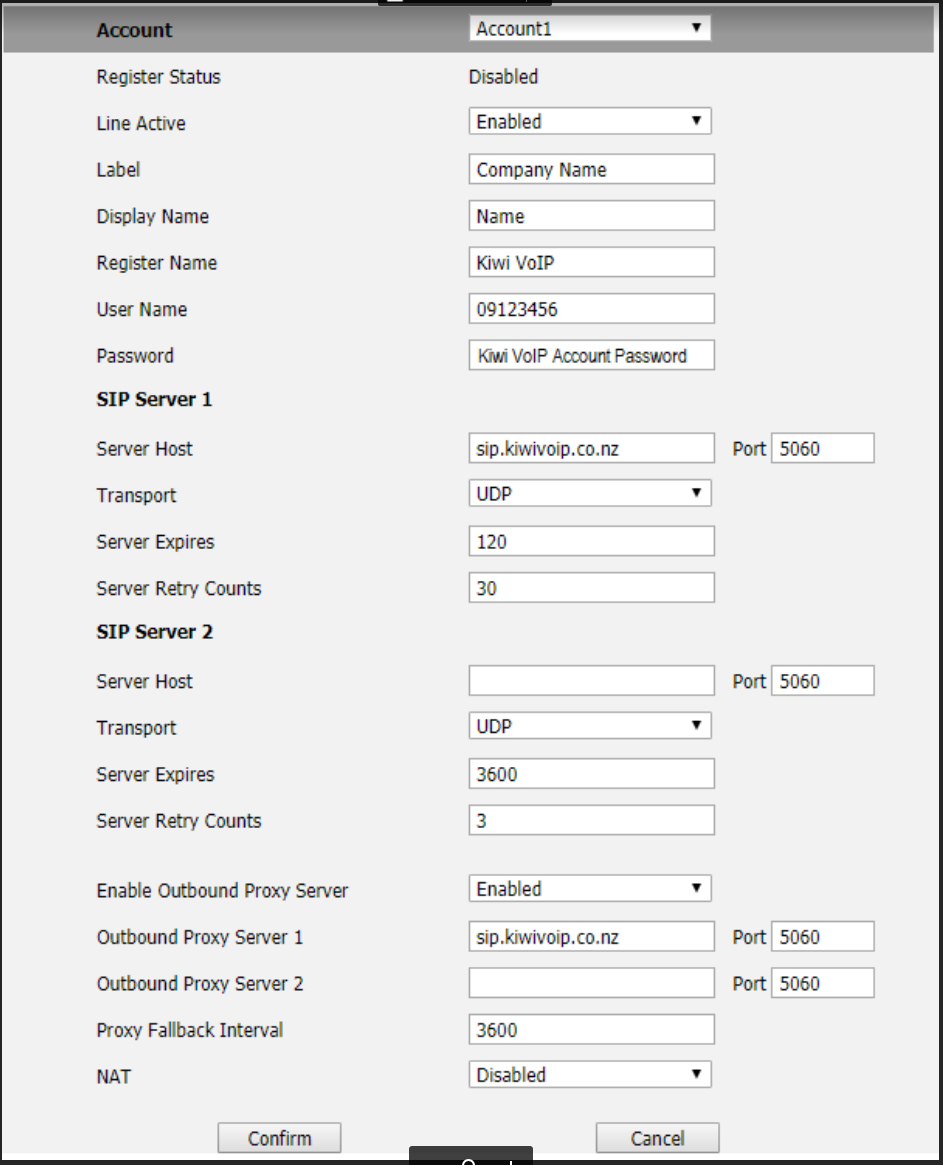
Task: Click the SIP Server 1 Server Host field
Action: click(x=592, y=448)
